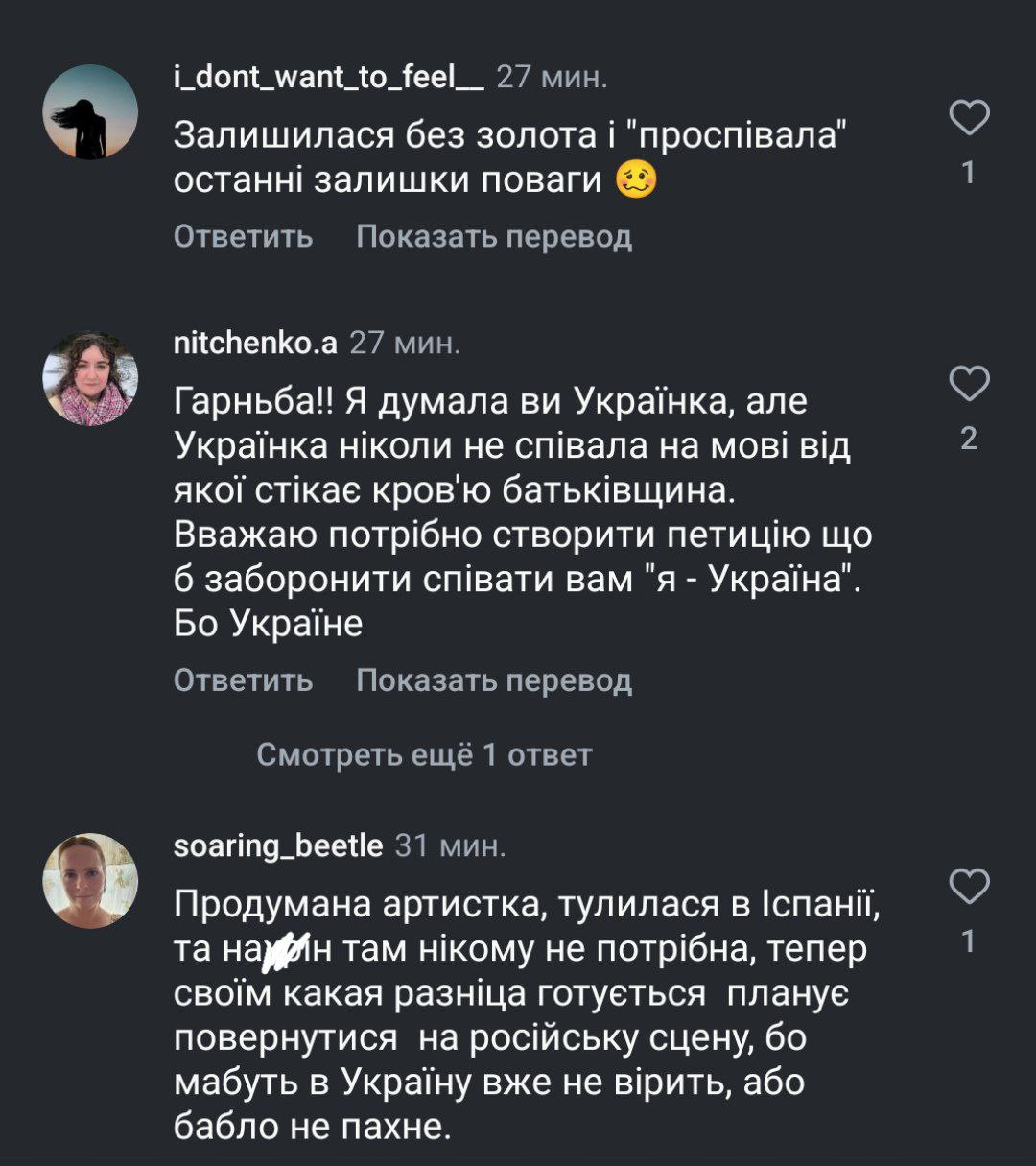Reply to nitchenko.a's comment via Ответить

pyautogui.click(x=243, y=680)
